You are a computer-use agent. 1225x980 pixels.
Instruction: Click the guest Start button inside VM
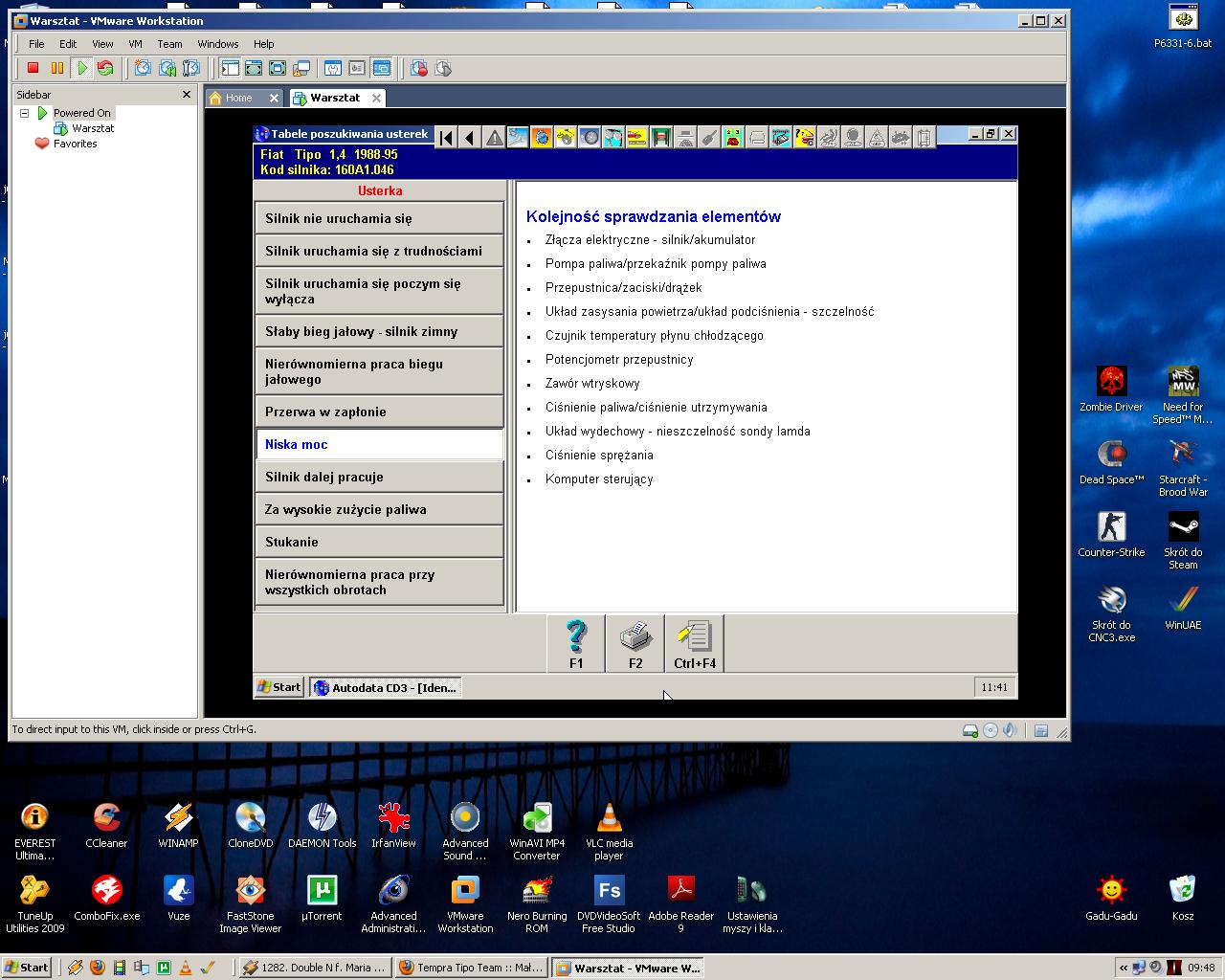[279, 687]
